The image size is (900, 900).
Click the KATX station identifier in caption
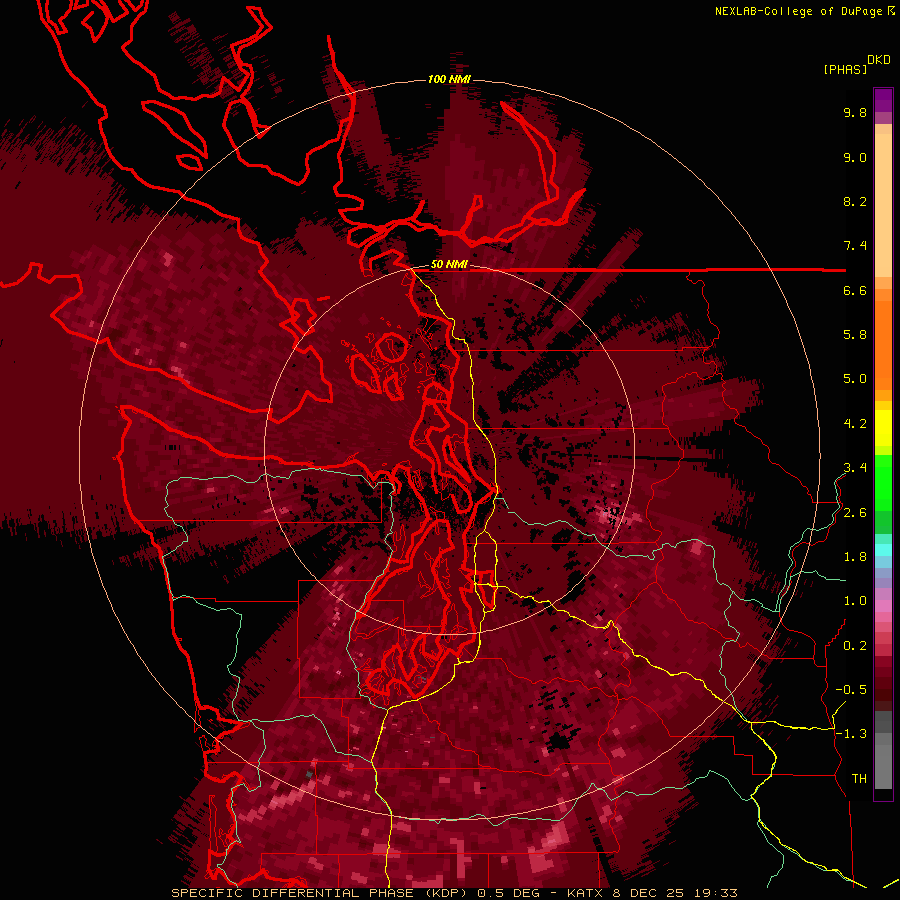583,893
